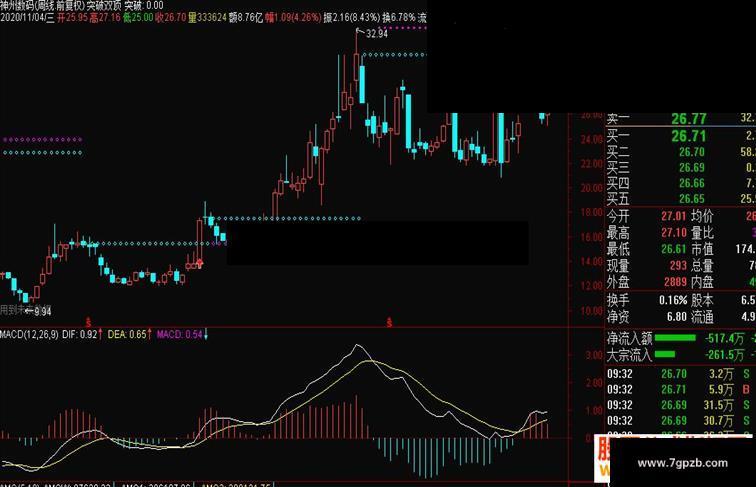Select the 买二 bid row at 26.70
This screenshot has height=487, width=756.
point(681,152)
